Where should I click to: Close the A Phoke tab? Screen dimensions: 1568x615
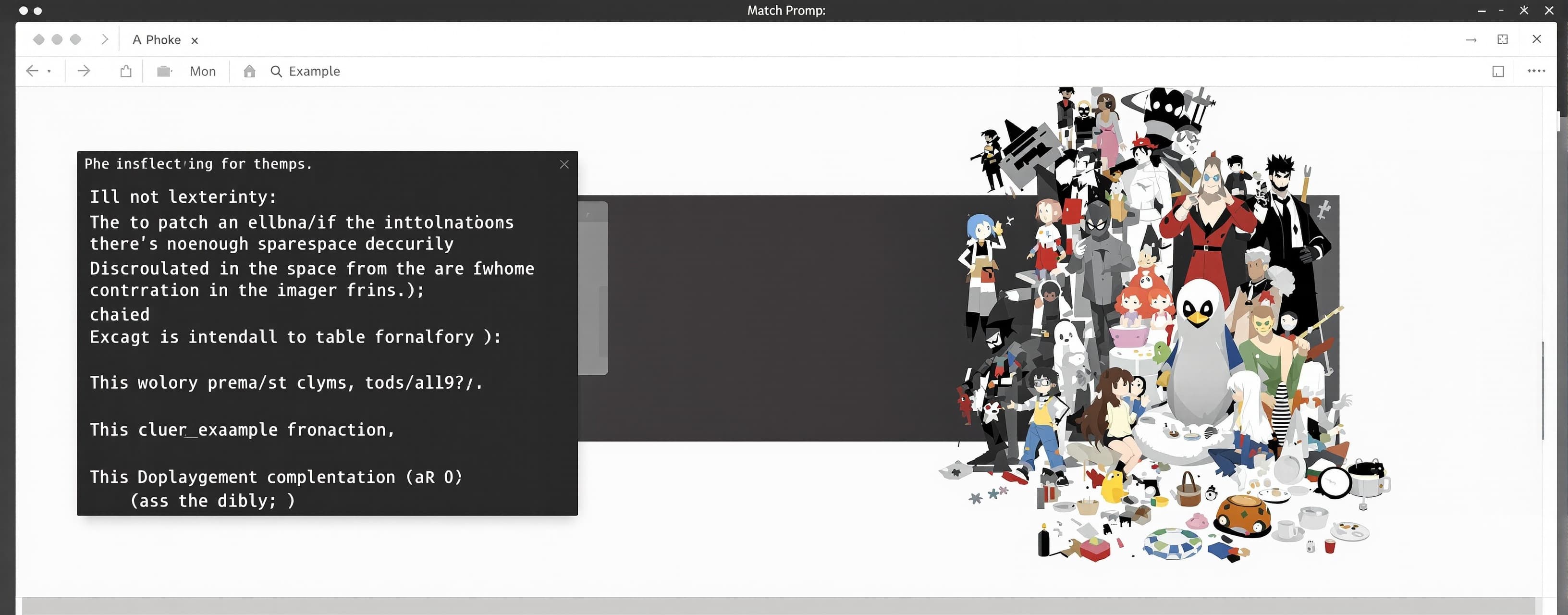pyautogui.click(x=195, y=41)
